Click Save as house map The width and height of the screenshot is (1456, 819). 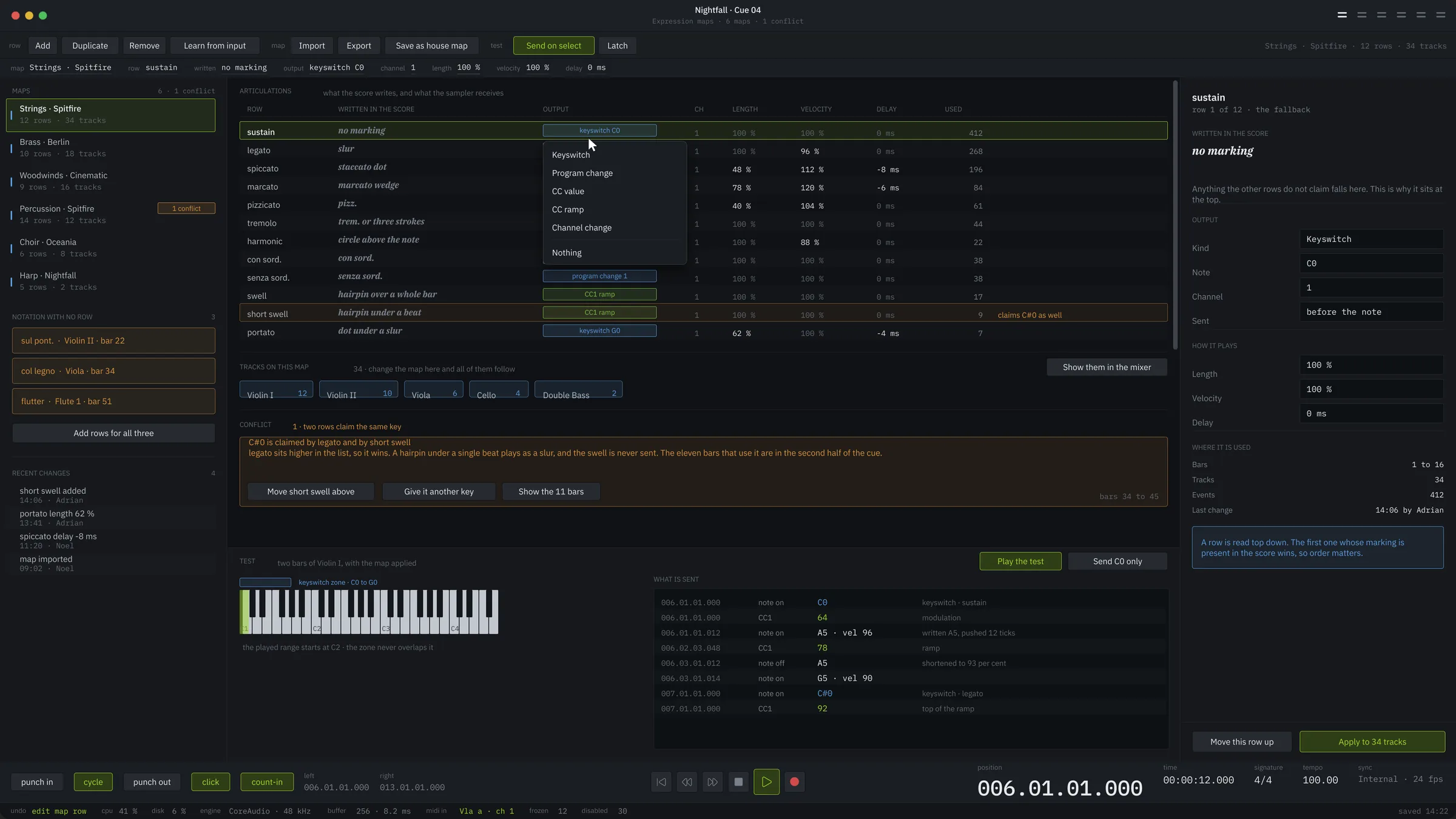point(431,45)
